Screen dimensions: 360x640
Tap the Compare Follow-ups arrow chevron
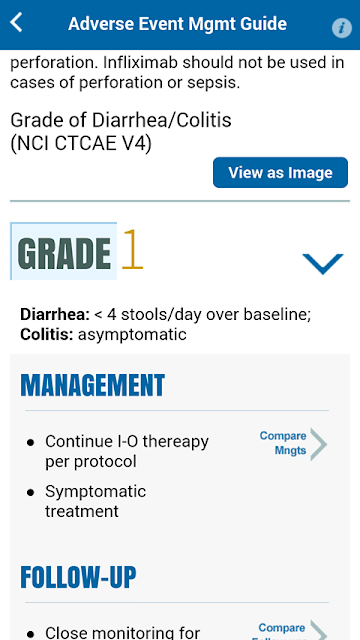tap(319, 631)
